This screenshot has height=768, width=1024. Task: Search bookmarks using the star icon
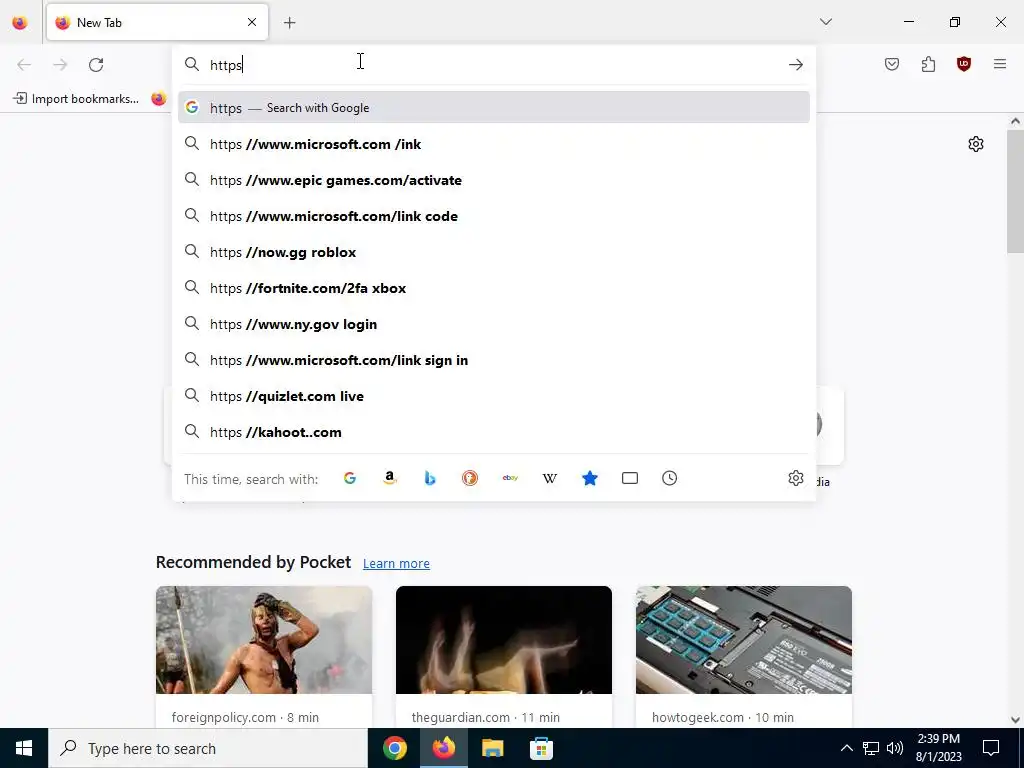click(x=590, y=479)
